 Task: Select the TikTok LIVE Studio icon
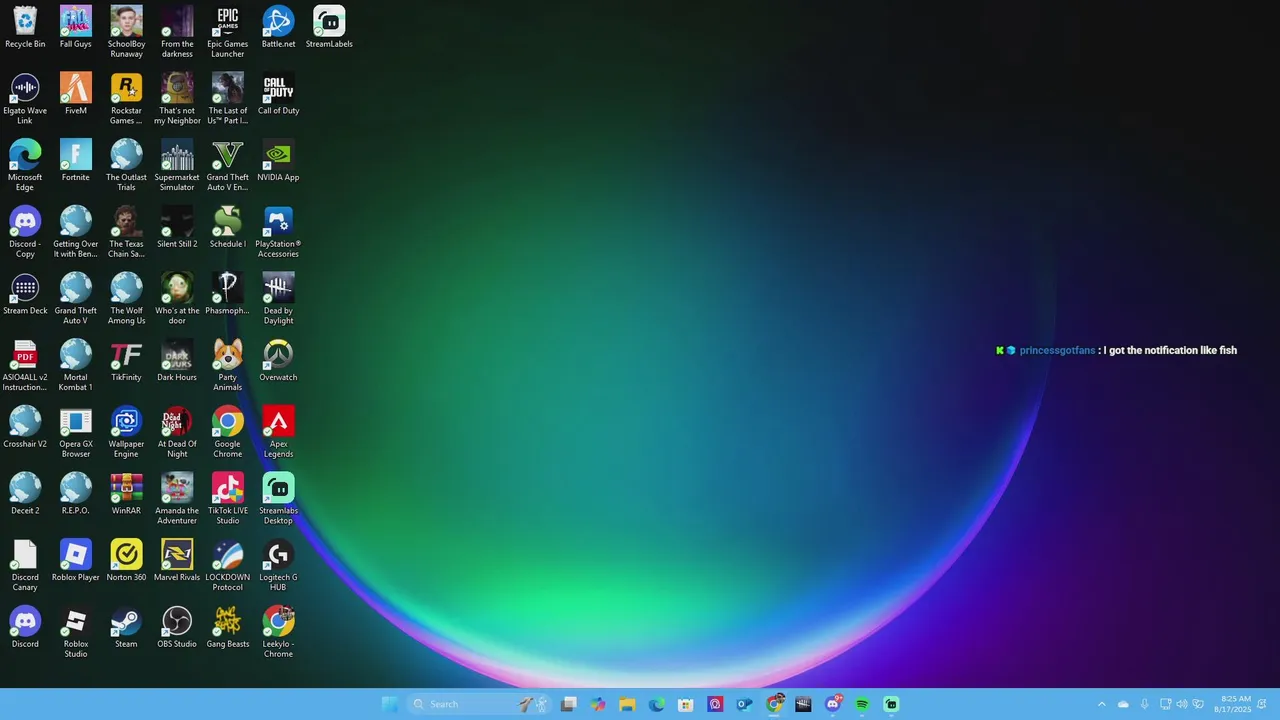pyautogui.click(x=228, y=499)
